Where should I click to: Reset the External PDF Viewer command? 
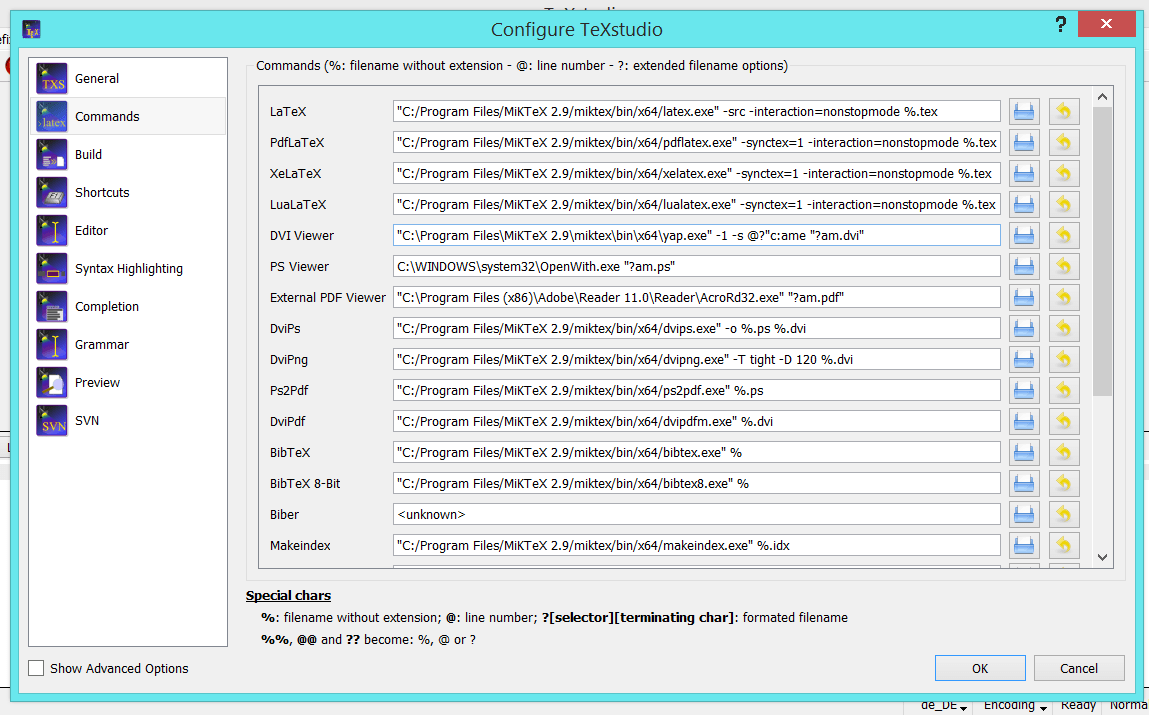(1063, 297)
